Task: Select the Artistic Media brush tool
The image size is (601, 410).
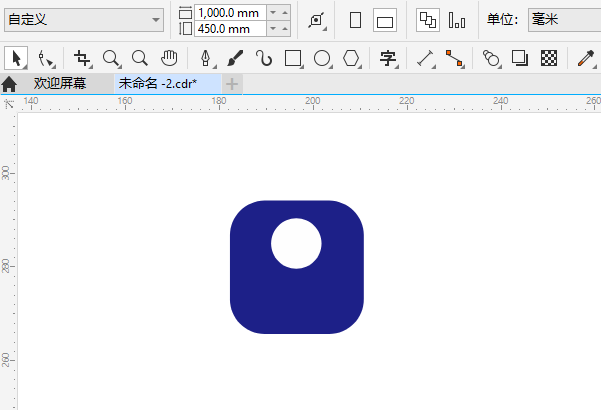Action: pos(235,59)
